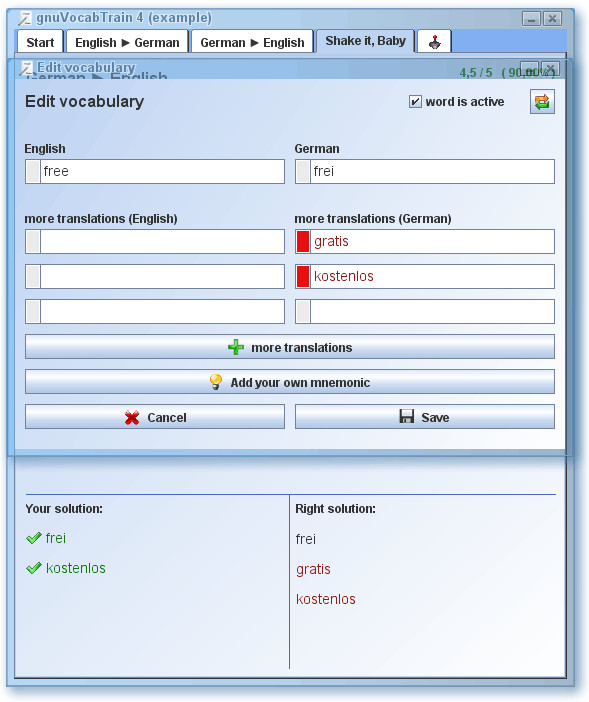Click the red marker beside kostenlos
The height and width of the screenshot is (702, 589).
coord(303,276)
